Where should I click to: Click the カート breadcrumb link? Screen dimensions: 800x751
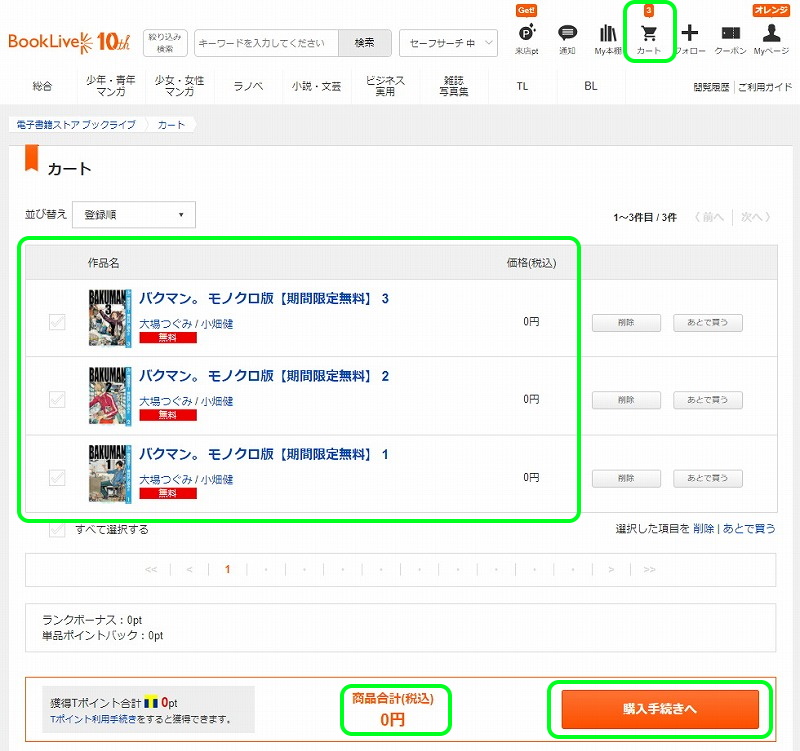[x=171, y=125]
